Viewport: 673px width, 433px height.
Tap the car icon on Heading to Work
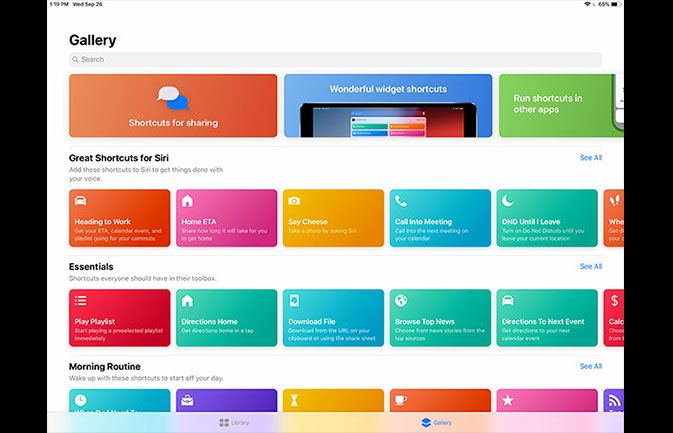click(x=80, y=201)
